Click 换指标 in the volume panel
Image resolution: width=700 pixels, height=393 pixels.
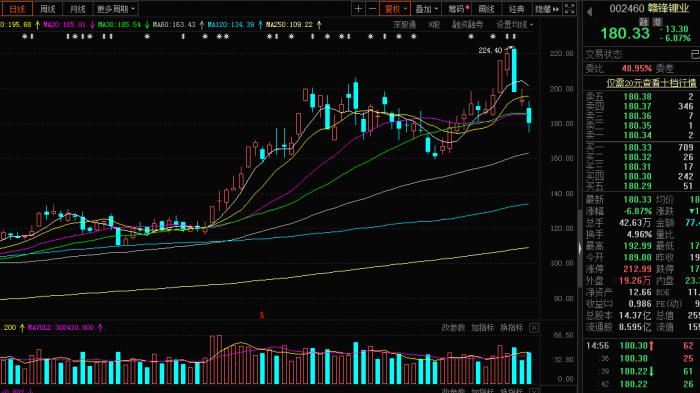point(512,327)
